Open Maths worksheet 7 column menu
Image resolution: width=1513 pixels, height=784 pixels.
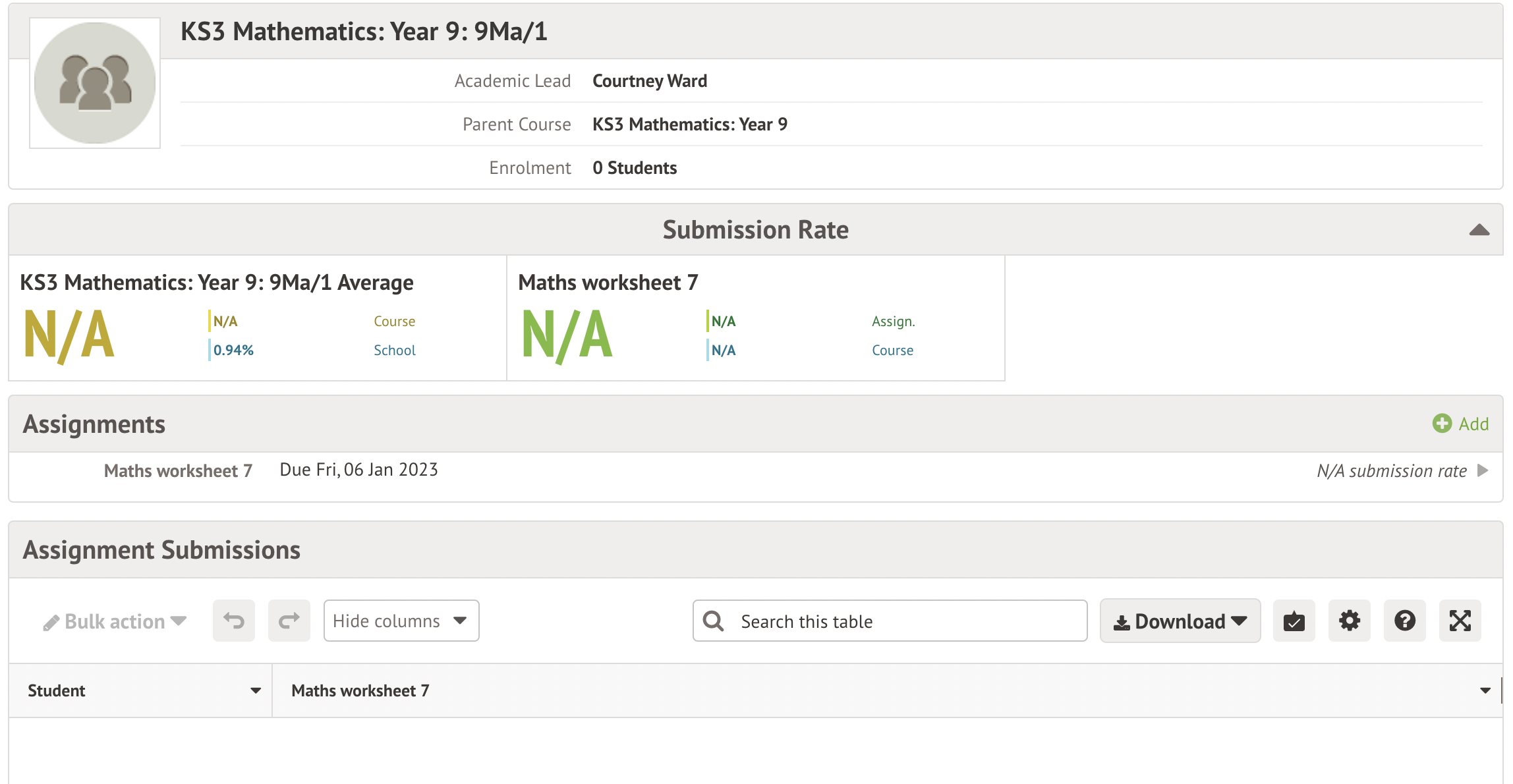(1485, 690)
